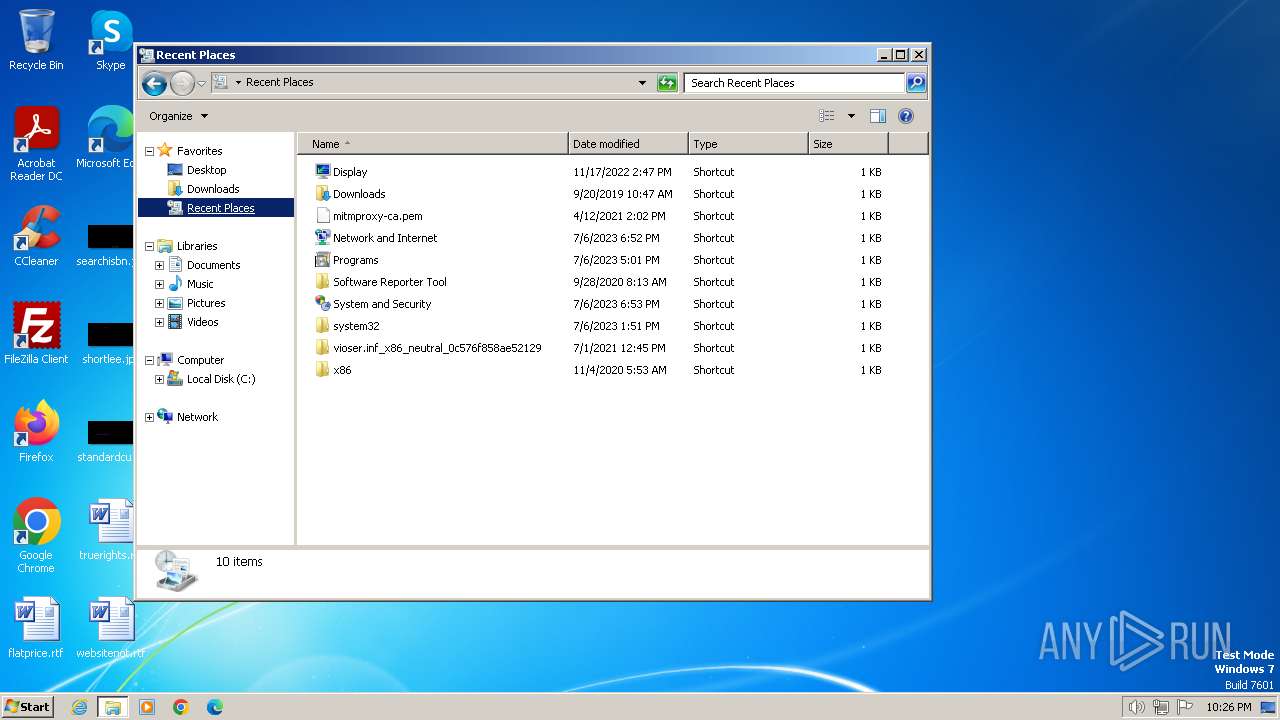Expand the Documents library node

point(159,265)
